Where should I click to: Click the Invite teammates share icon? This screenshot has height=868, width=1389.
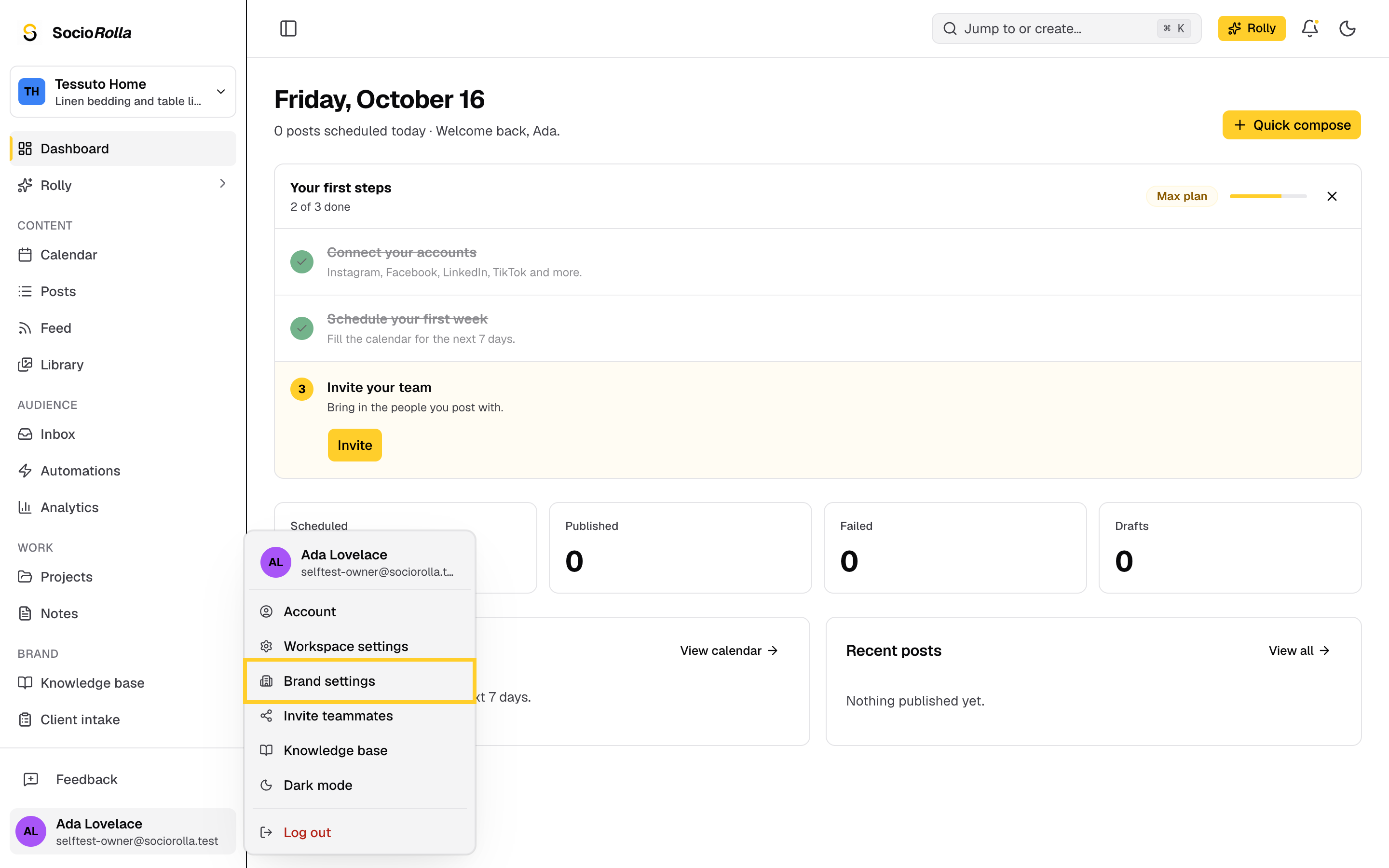point(266,716)
